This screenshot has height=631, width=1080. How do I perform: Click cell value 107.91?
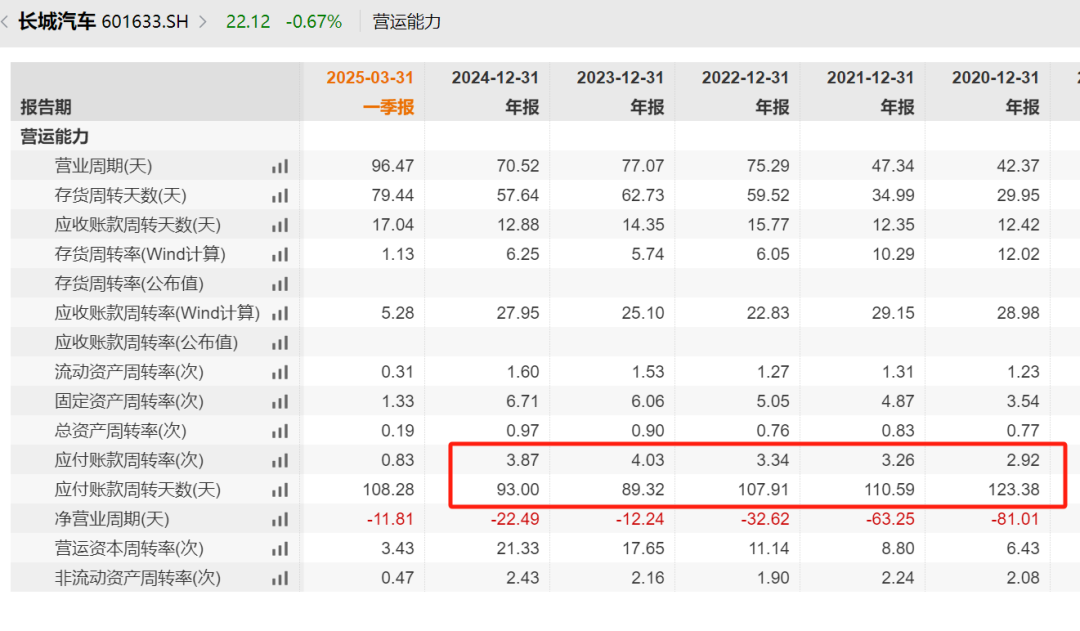[x=764, y=490]
